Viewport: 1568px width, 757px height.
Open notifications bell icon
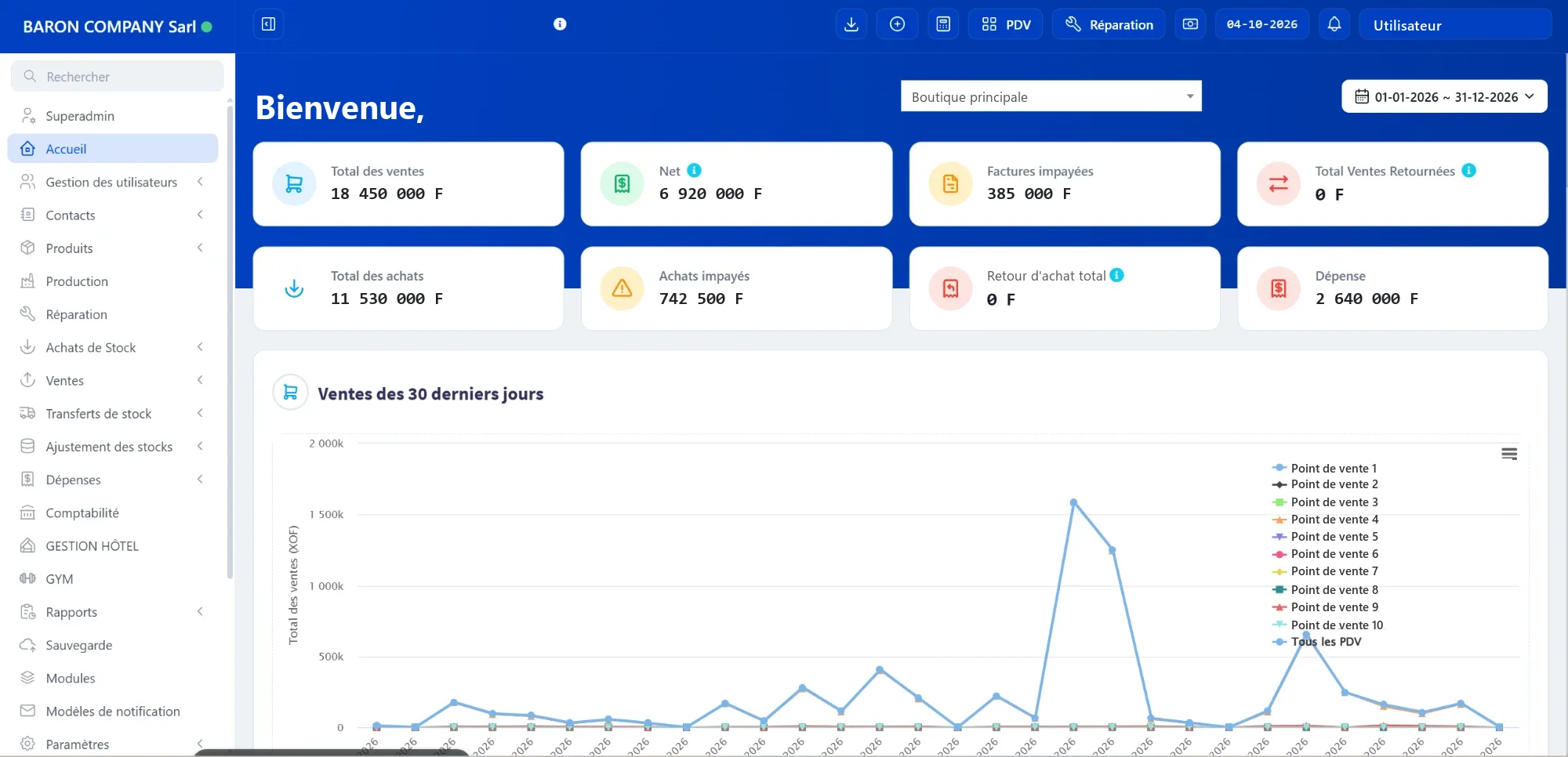click(x=1334, y=24)
